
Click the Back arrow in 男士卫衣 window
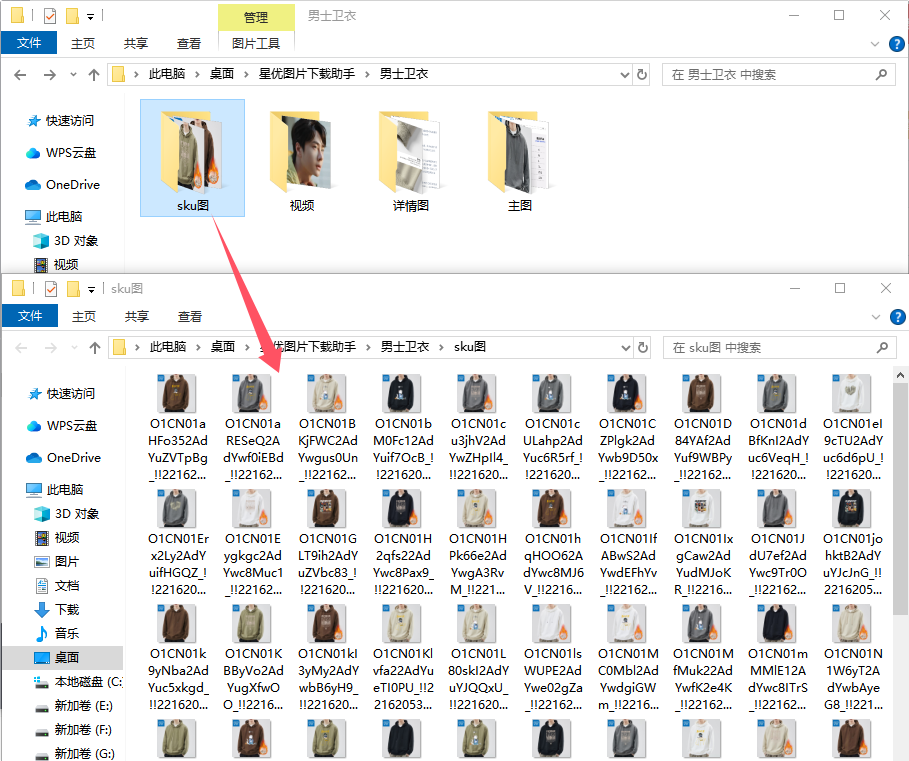(20, 75)
